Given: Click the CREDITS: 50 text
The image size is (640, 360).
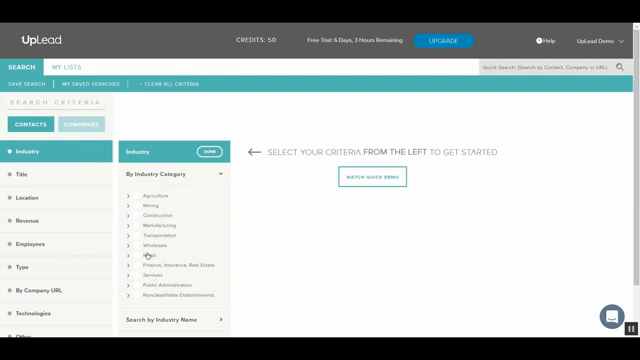Looking at the screenshot, I should 256,40.
